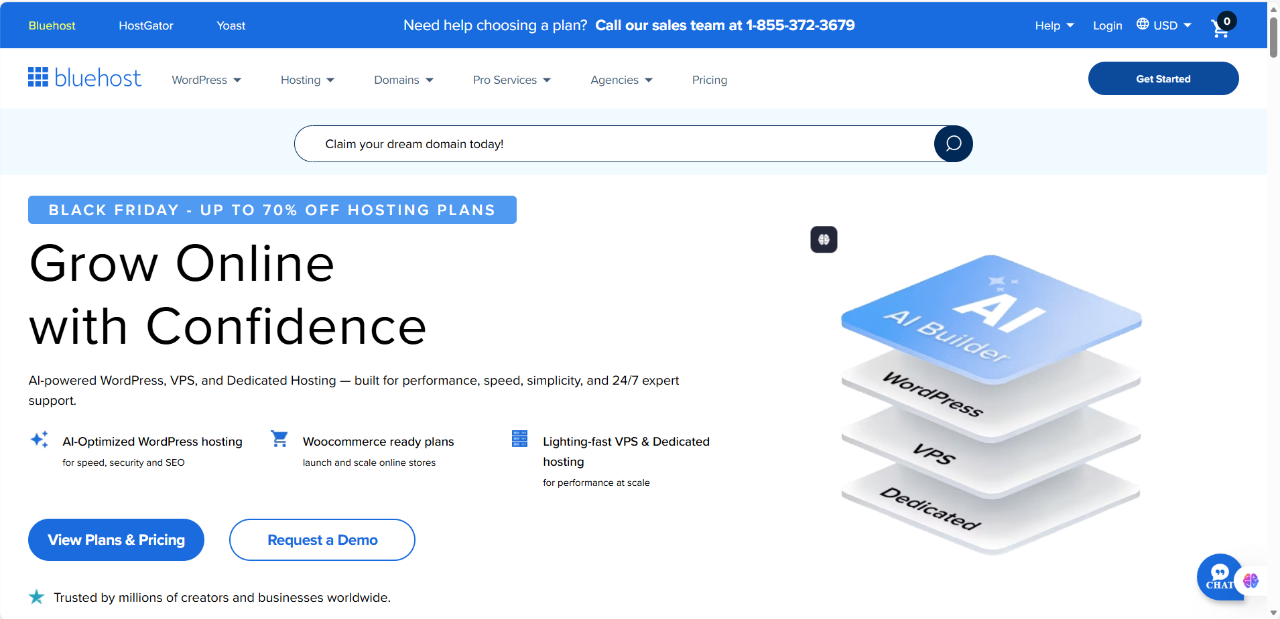Open the Pricing menu item
The image size is (1280, 619).
[x=709, y=80]
